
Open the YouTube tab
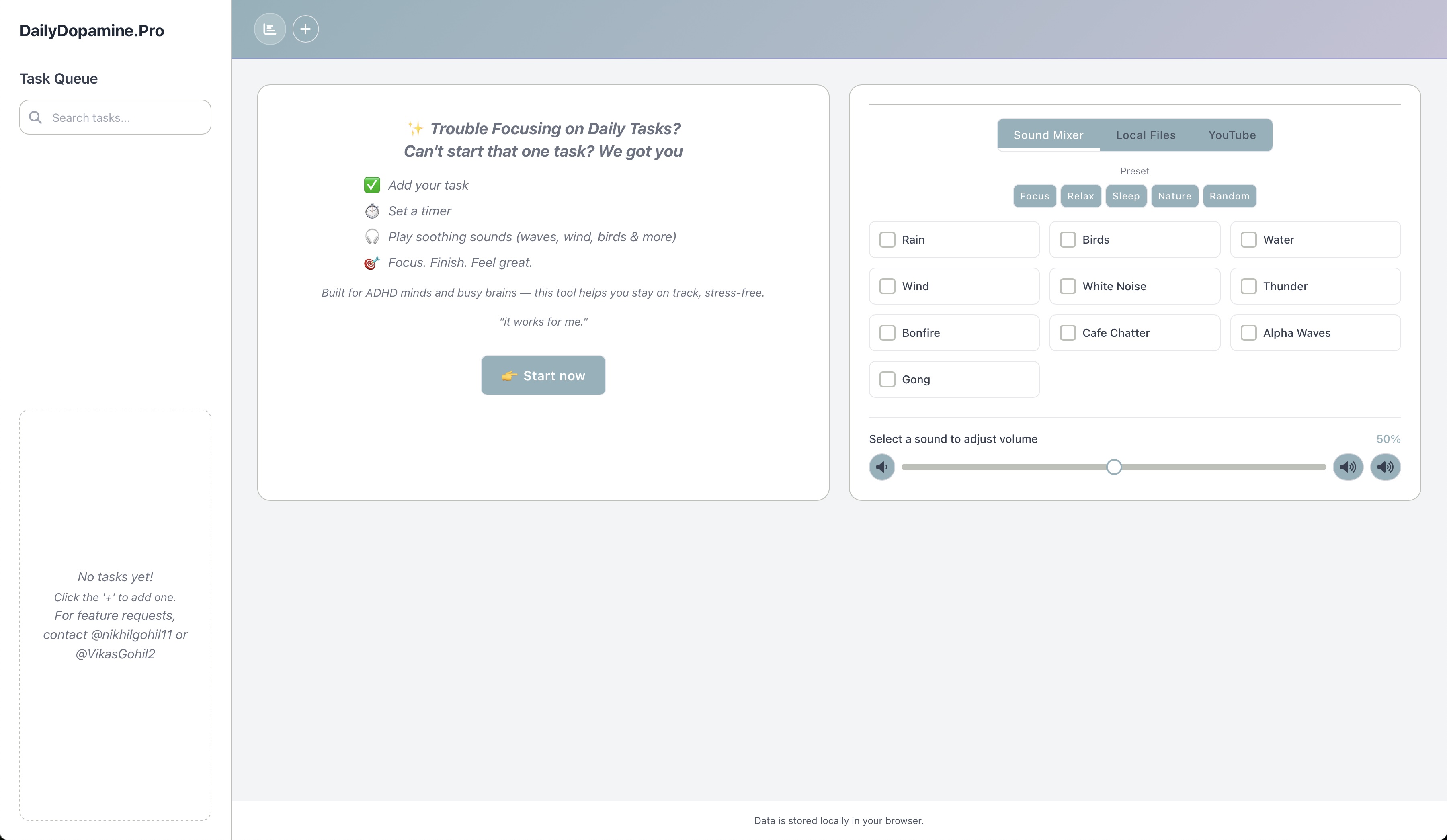1232,135
